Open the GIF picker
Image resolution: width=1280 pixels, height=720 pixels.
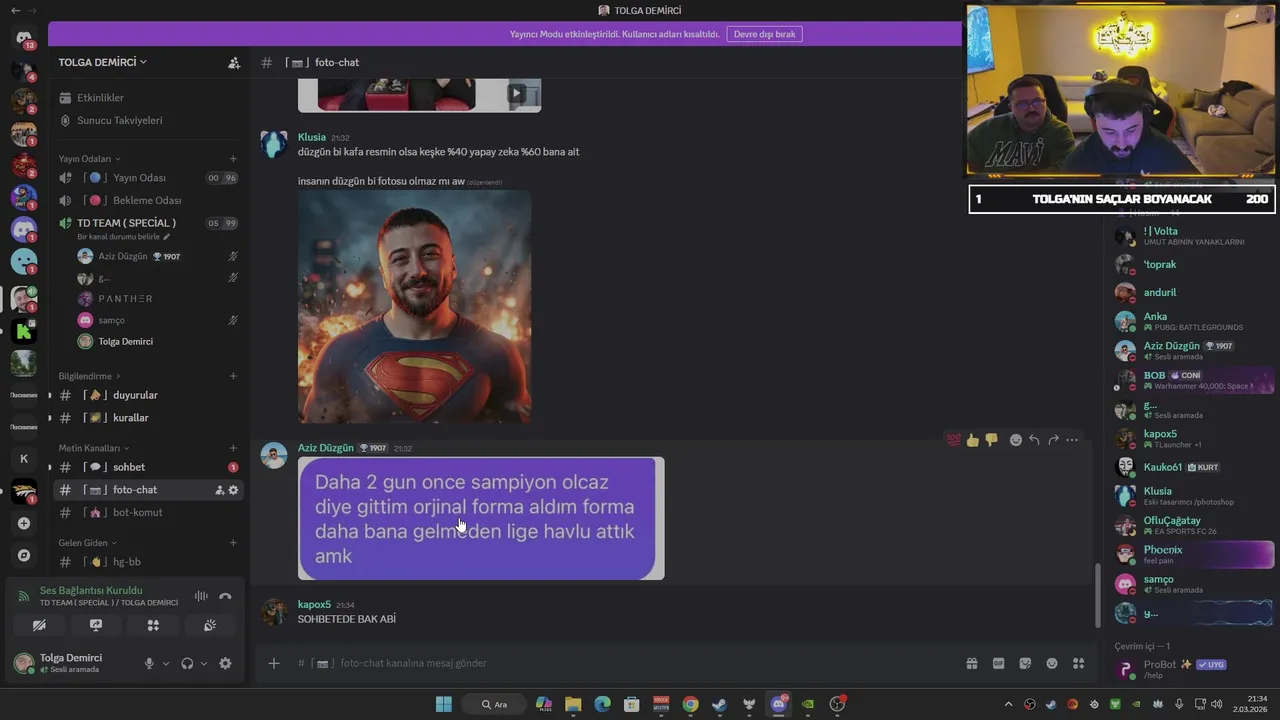(998, 663)
